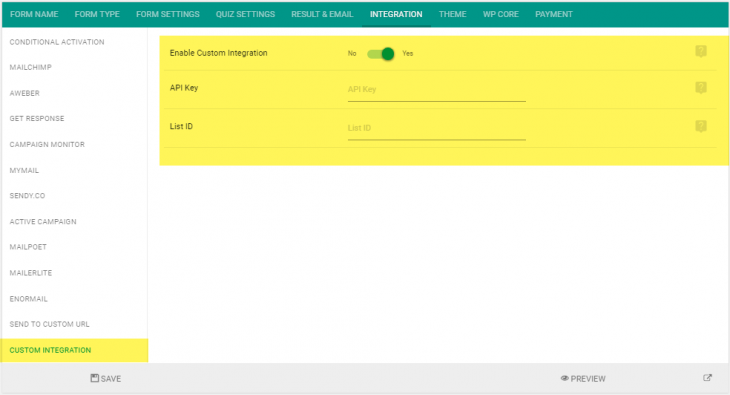Viewport: 730px width, 395px height.
Task: Switch to the Form Settings tab
Action: pyautogui.click(x=168, y=14)
